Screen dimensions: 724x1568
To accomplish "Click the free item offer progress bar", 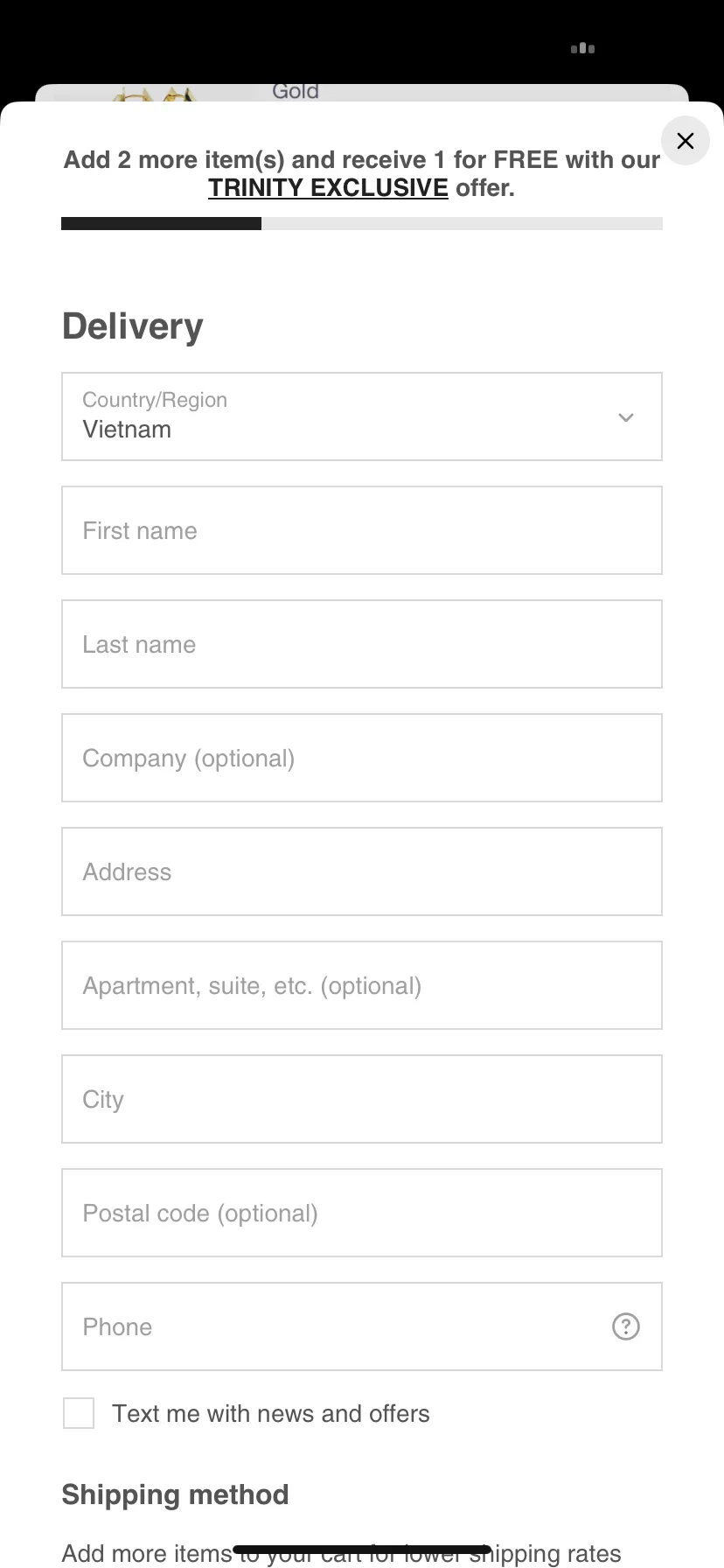I will (x=361, y=224).
